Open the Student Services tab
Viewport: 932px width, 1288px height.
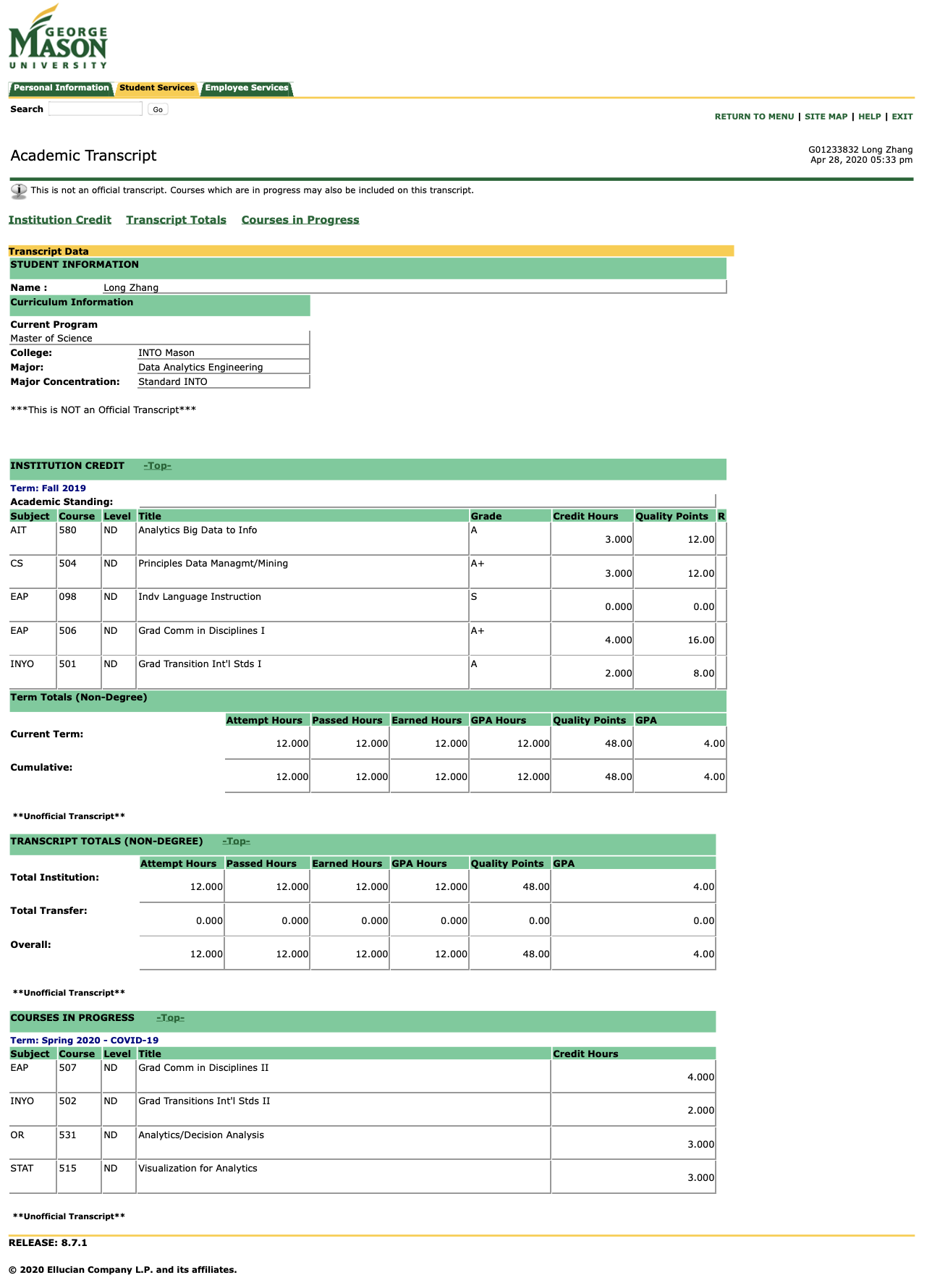[157, 88]
